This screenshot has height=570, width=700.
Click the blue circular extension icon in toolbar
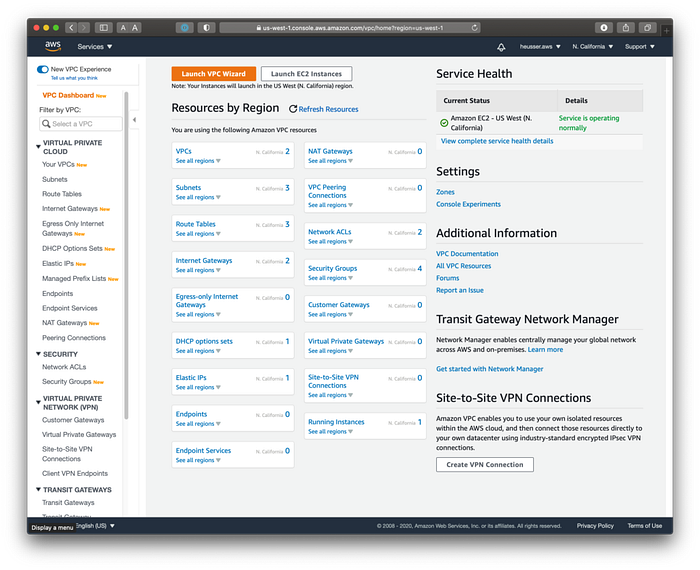[x=184, y=28]
